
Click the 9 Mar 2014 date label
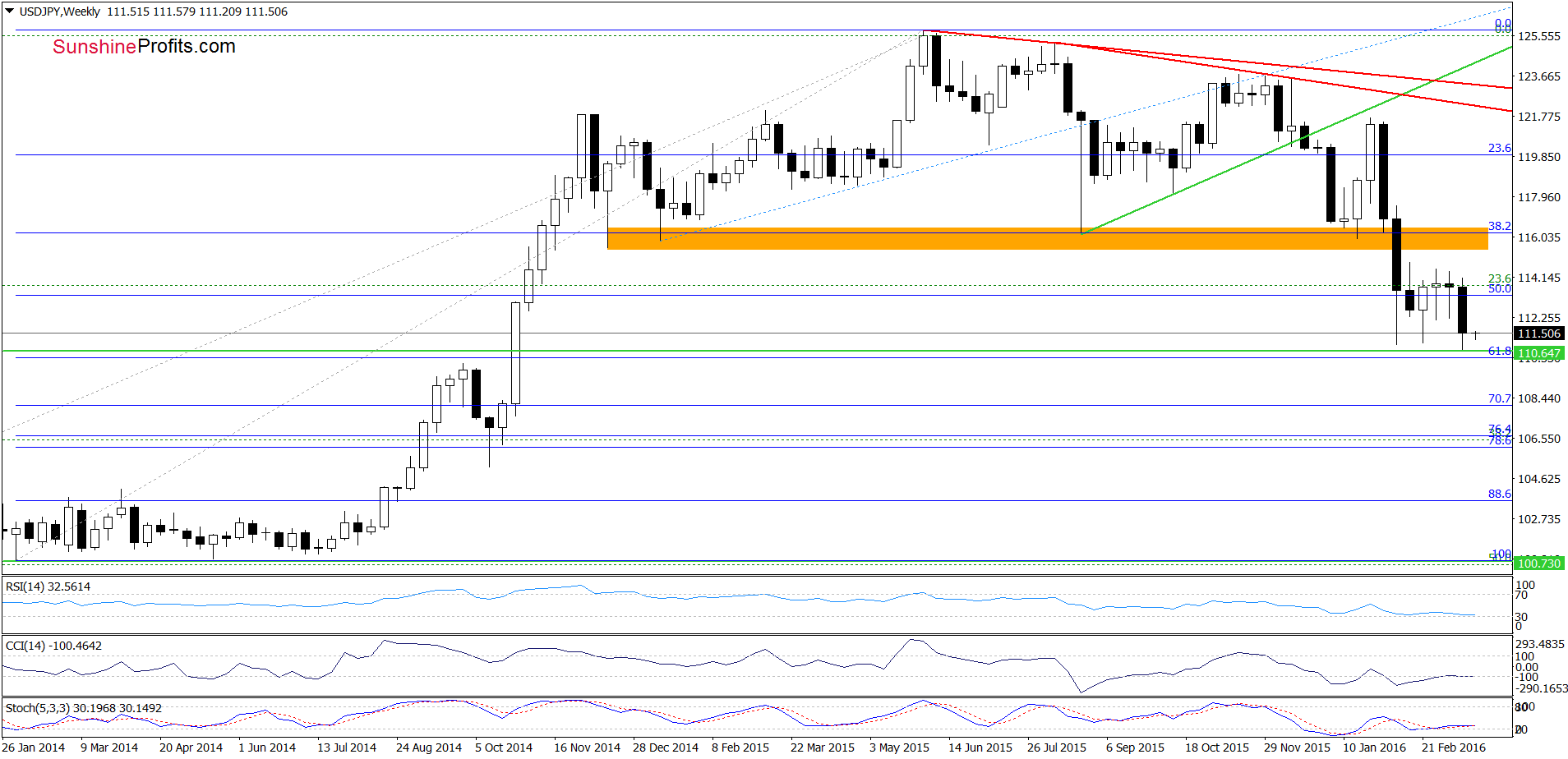109,747
